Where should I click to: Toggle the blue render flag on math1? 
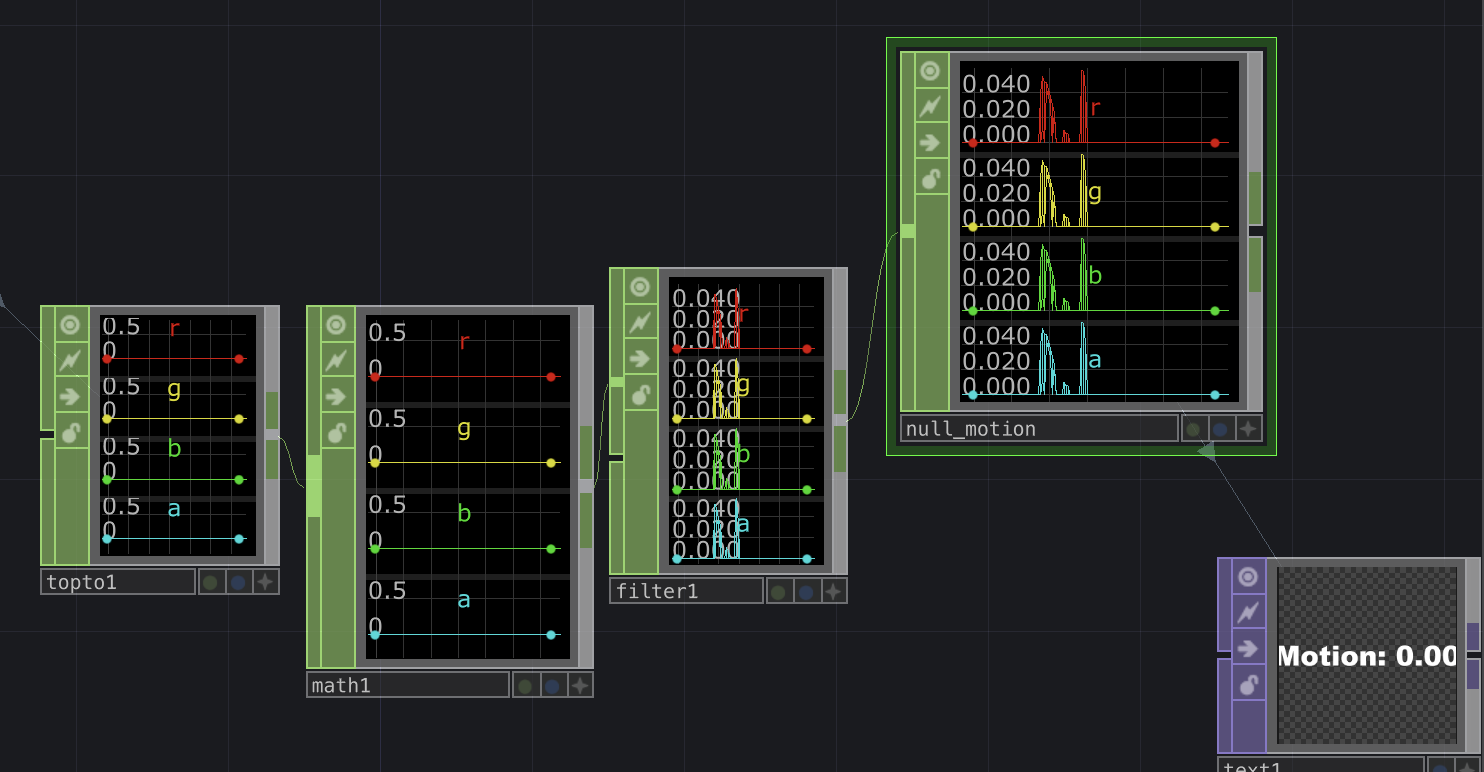pyautogui.click(x=551, y=684)
